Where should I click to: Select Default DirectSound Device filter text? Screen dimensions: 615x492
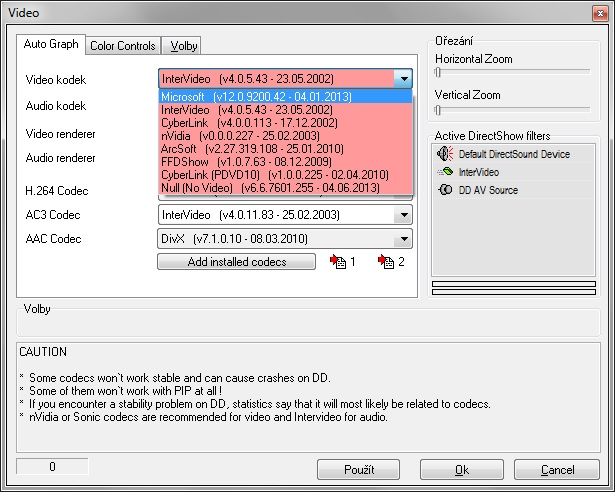click(x=514, y=154)
